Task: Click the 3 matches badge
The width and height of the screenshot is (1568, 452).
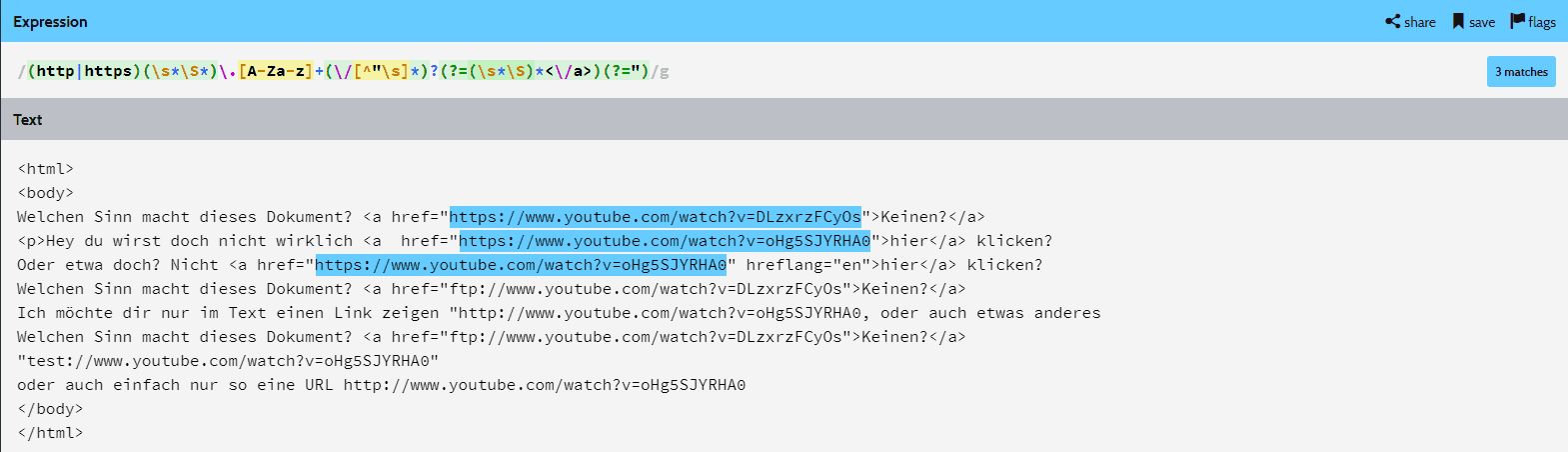Action: pos(1521,71)
